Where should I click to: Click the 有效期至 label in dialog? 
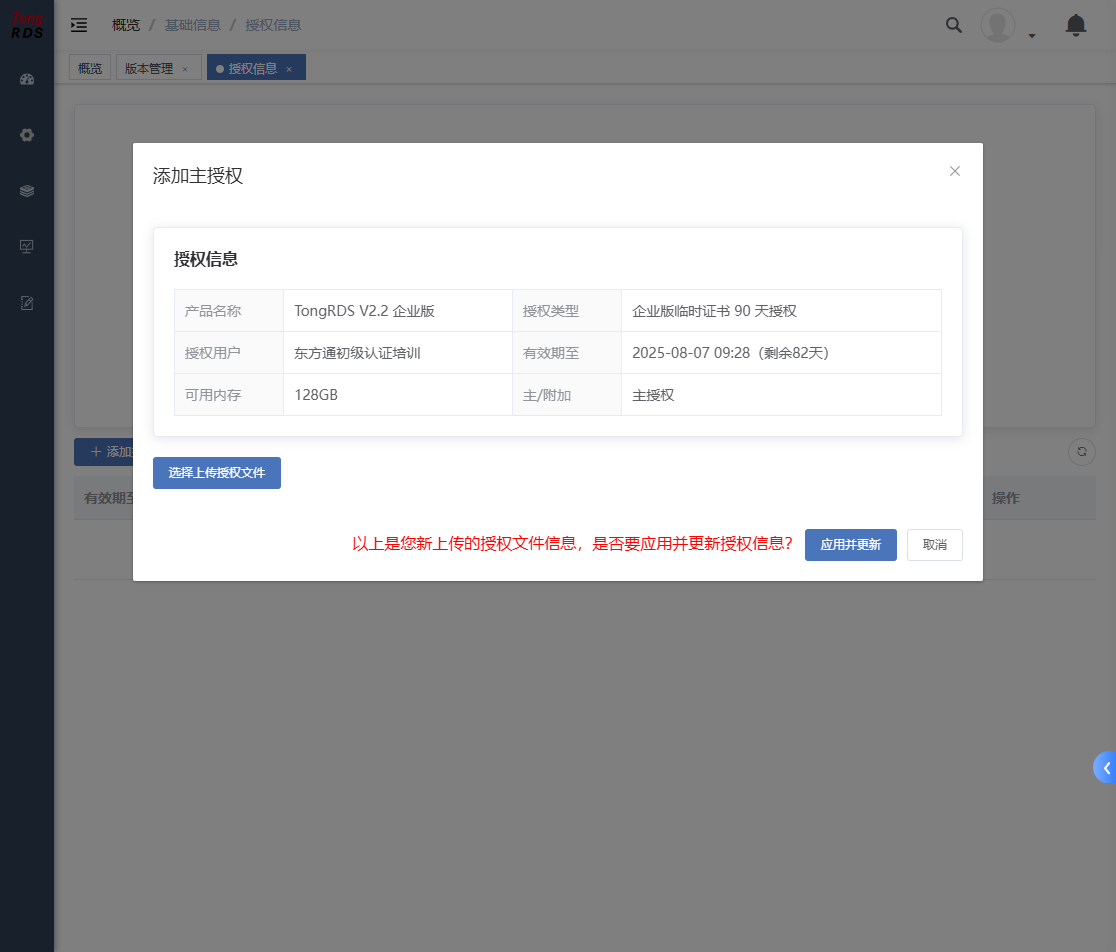point(551,353)
